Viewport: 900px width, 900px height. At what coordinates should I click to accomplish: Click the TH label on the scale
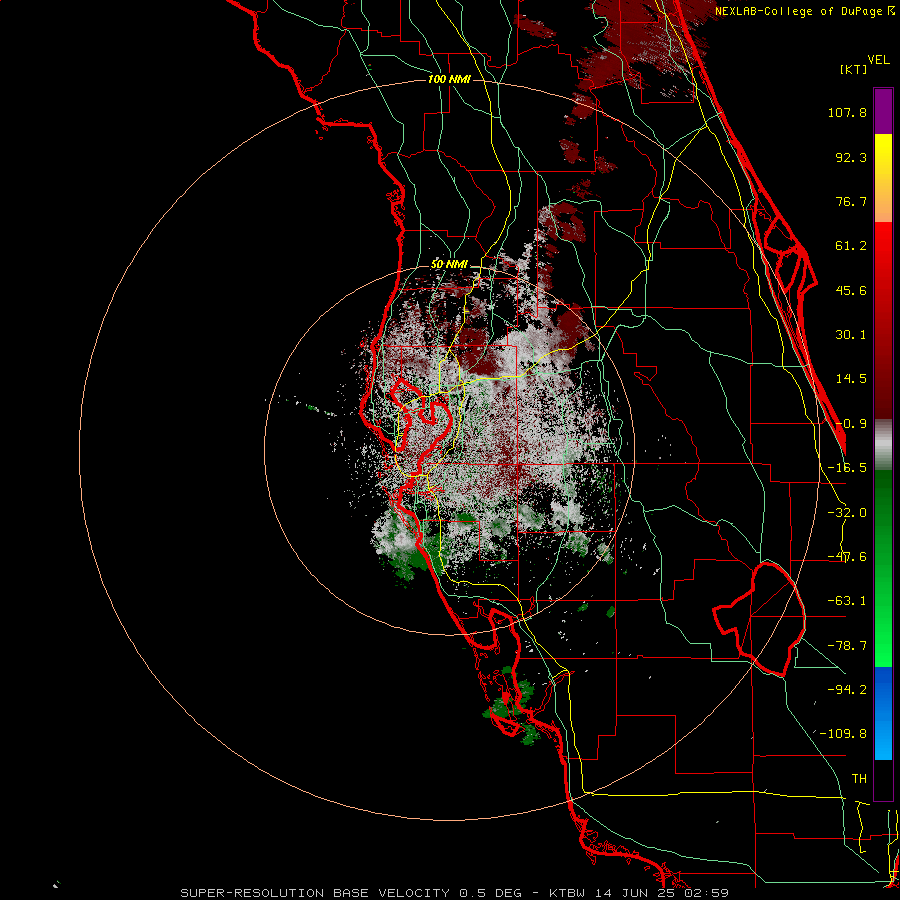click(x=859, y=779)
